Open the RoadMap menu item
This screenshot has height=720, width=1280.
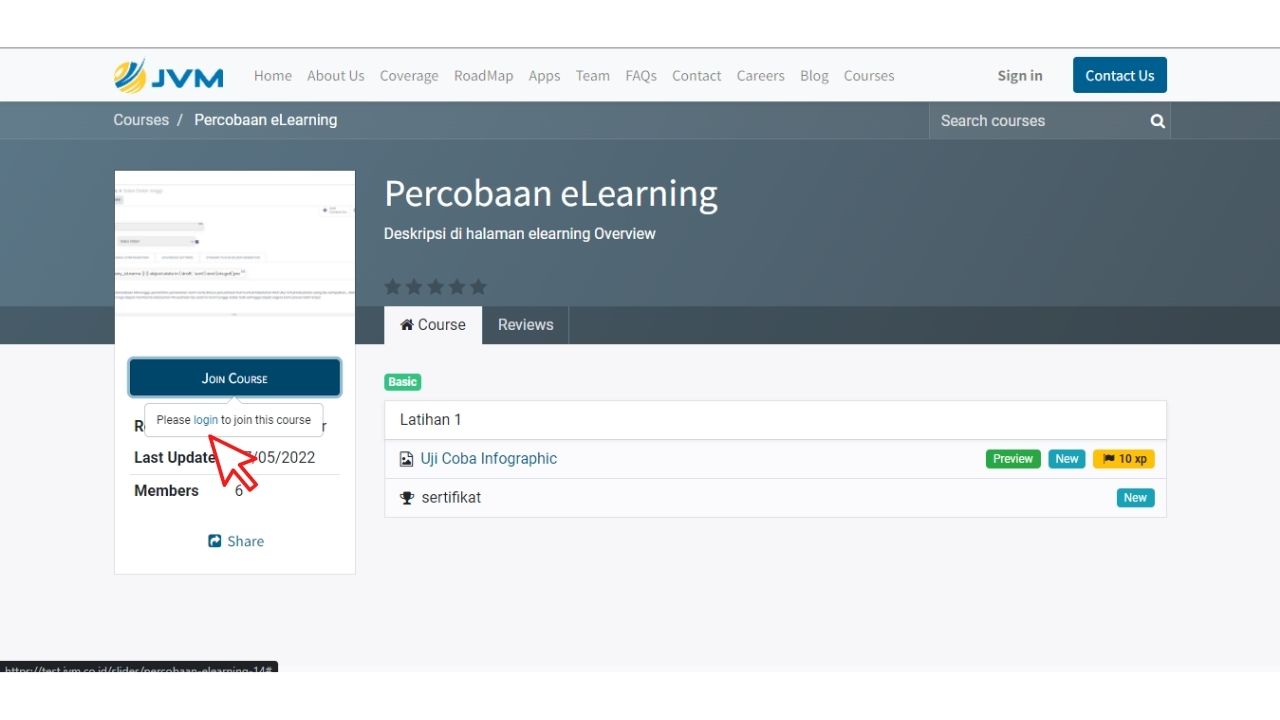(484, 76)
